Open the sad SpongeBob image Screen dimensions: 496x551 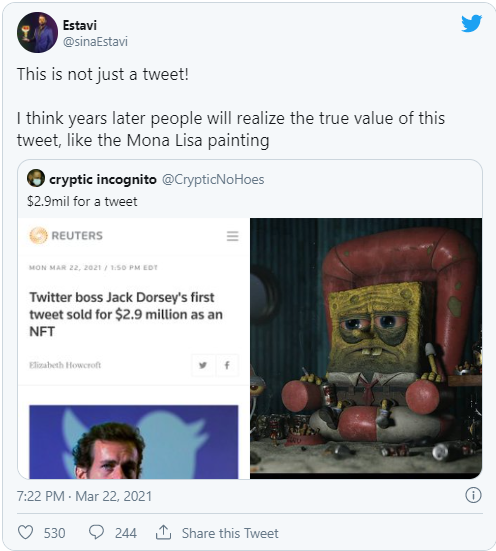pyautogui.click(x=366, y=348)
